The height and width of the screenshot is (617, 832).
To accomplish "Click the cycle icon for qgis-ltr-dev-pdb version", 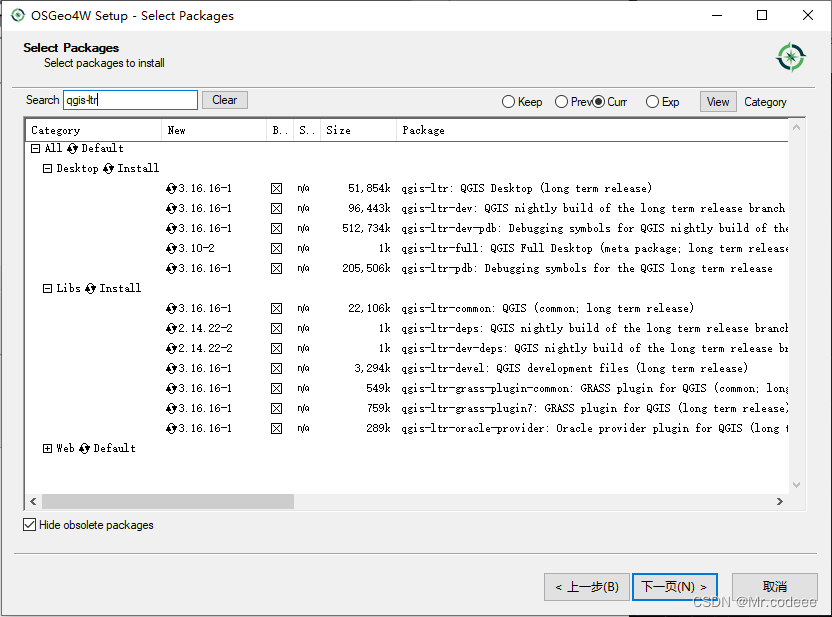I will click(171, 229).
